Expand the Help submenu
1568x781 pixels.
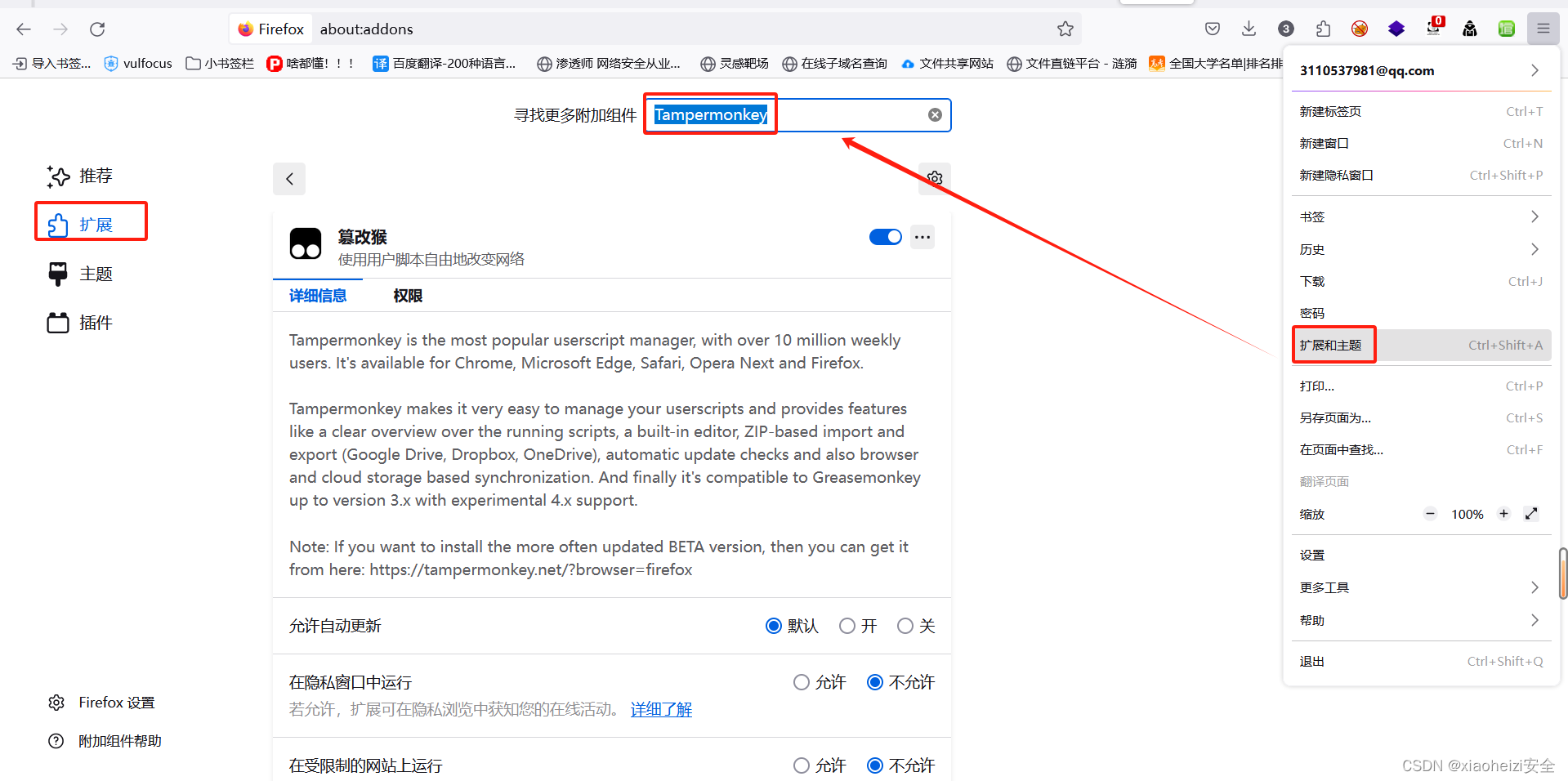pyautogui.click(x=1421, y=620)
